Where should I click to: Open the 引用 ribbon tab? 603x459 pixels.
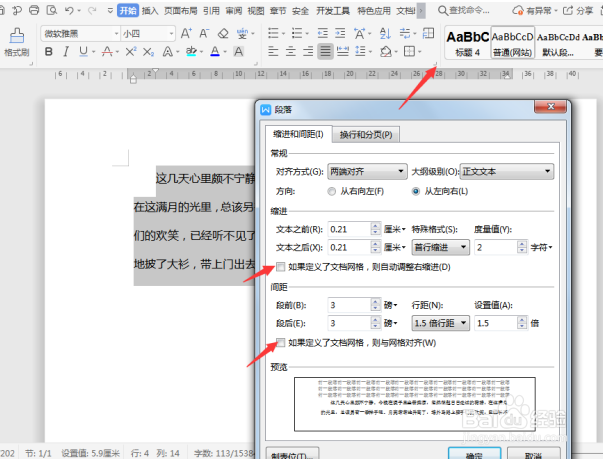[212, 10]
